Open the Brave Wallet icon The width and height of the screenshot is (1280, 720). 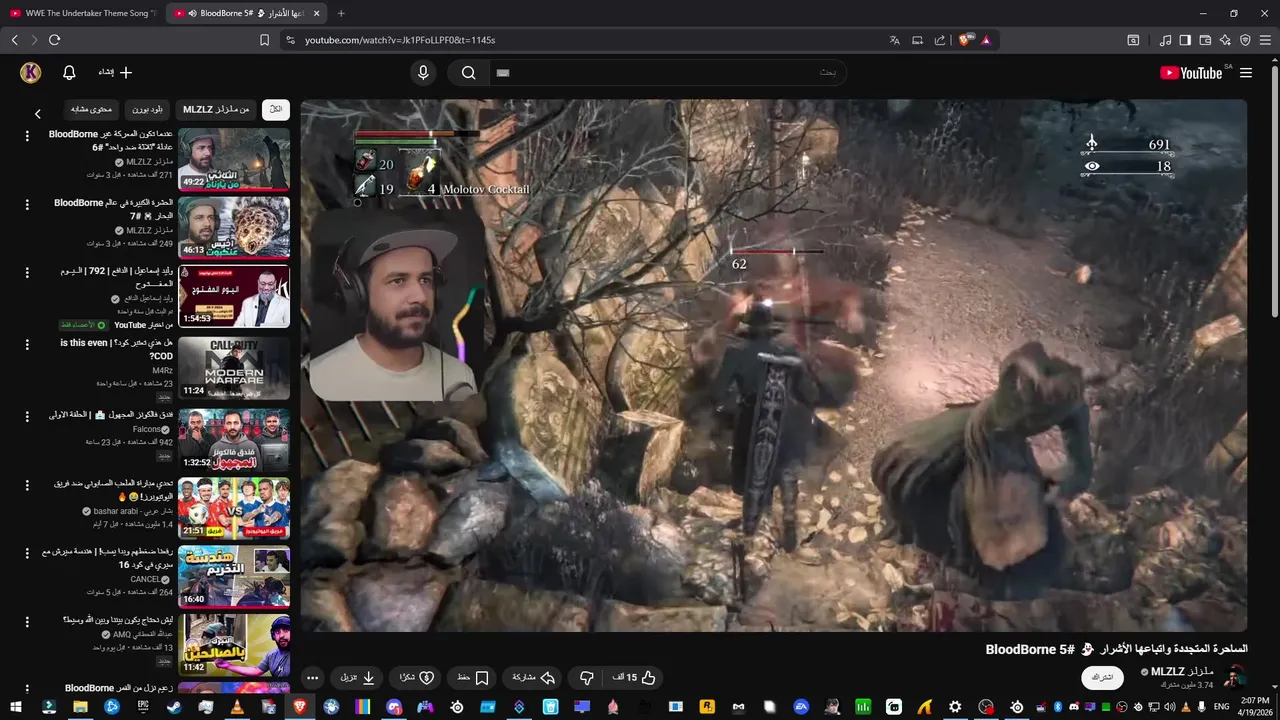1205,40
